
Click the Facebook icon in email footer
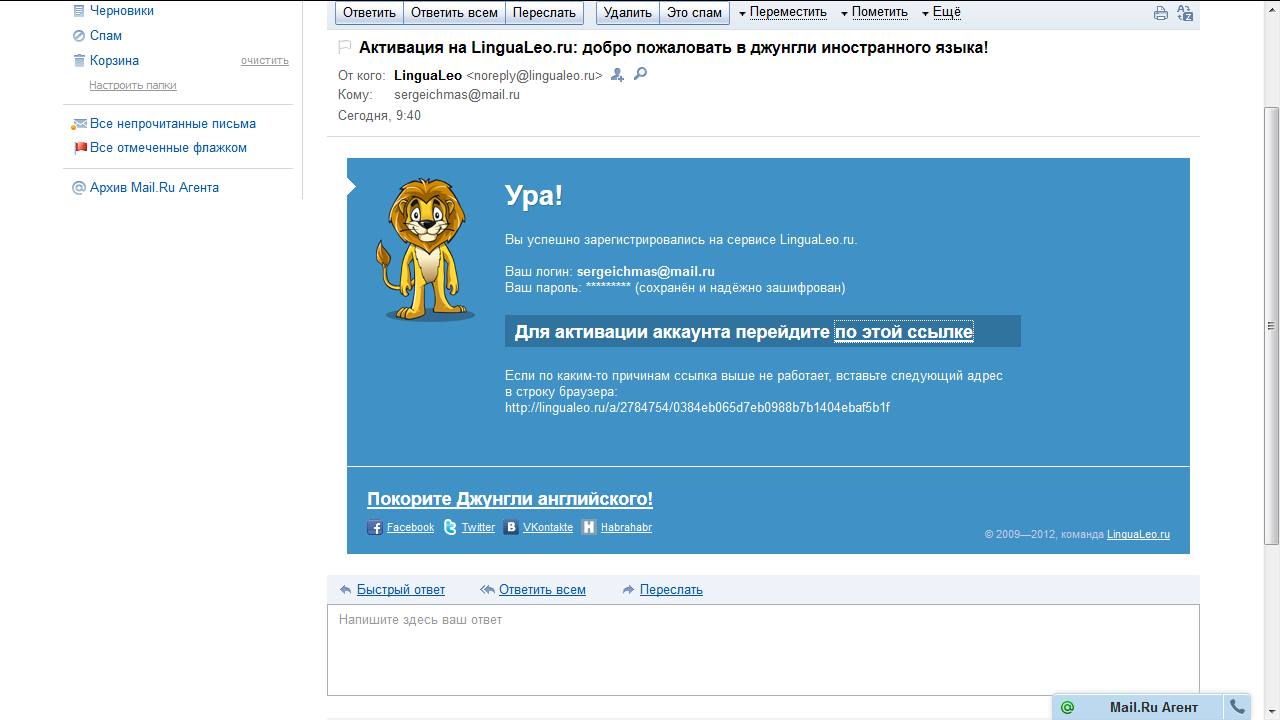point(375,527)
